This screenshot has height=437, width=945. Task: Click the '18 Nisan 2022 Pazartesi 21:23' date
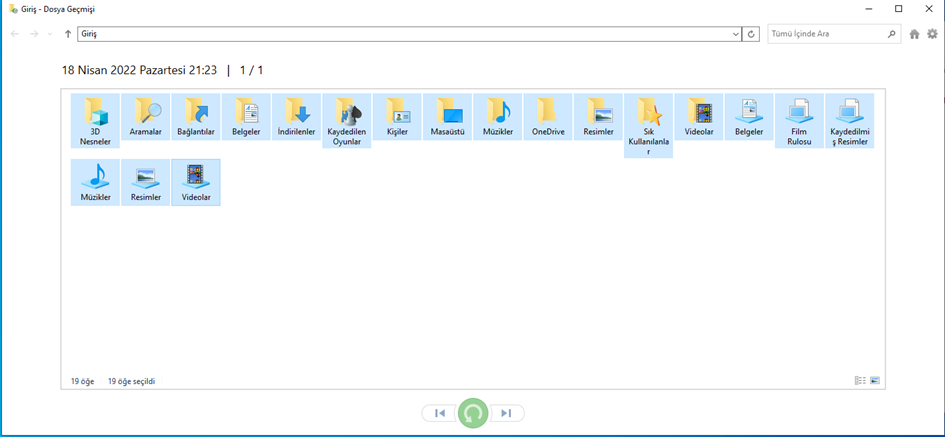[x=139, y=71]
